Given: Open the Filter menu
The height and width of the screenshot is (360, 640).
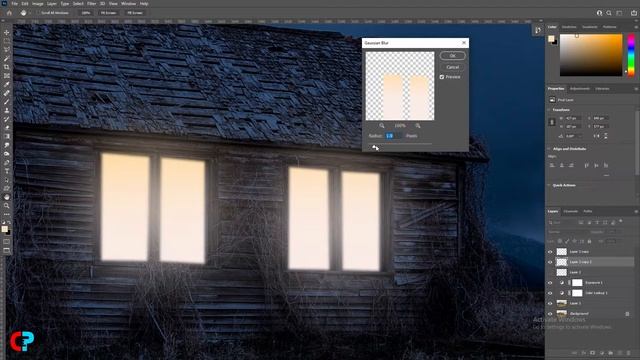Looking at the screenshot, I should pos(91,4).
